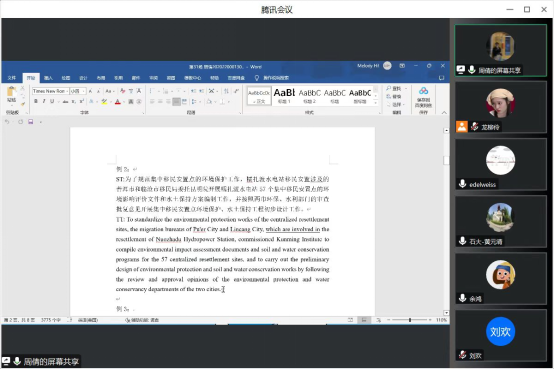Apply Superscript formatting icon
Screen dimensions: 554x370
click(82, 102)
